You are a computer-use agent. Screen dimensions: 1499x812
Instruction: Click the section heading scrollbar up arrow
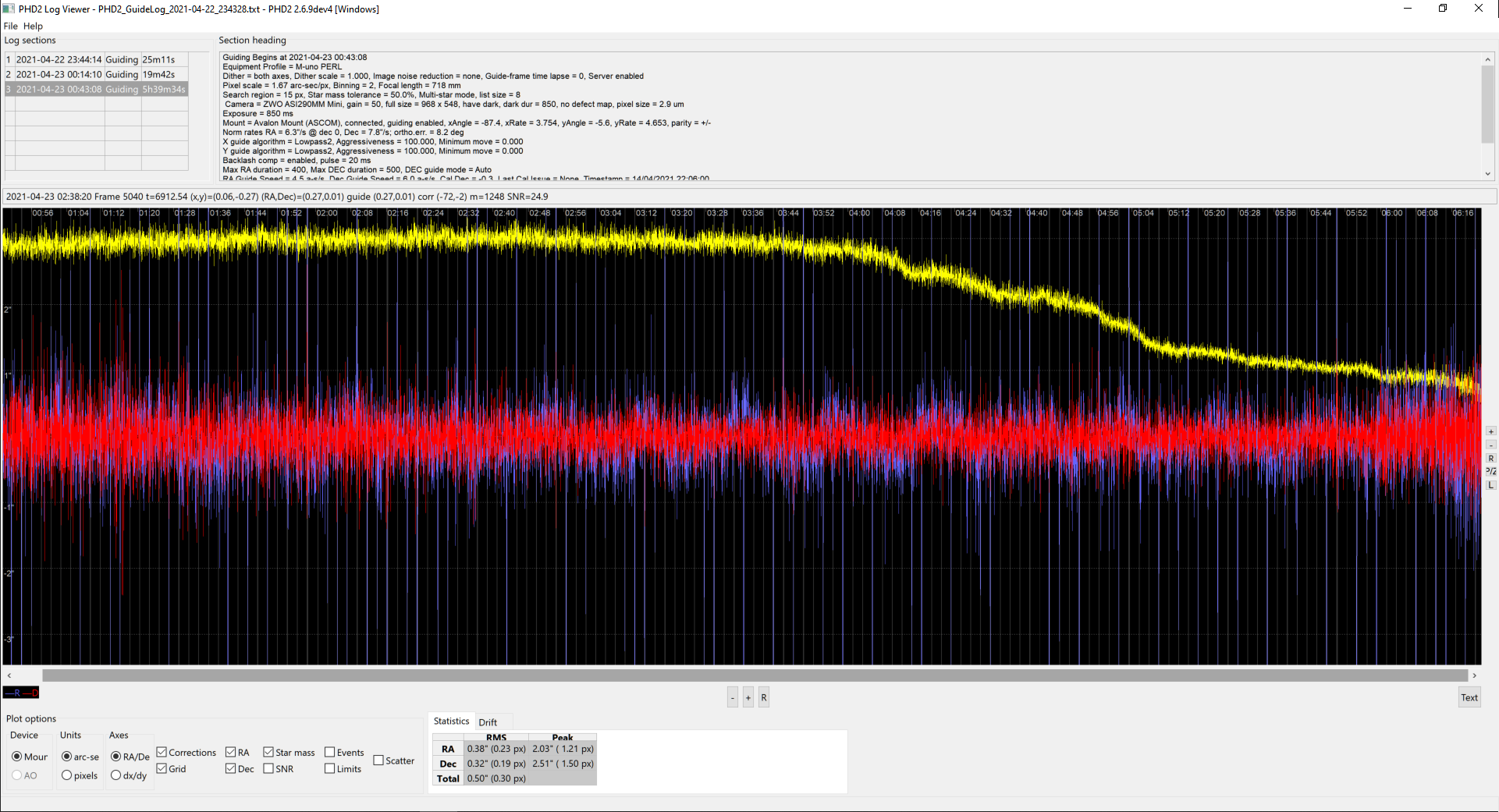click(1488, 59)
